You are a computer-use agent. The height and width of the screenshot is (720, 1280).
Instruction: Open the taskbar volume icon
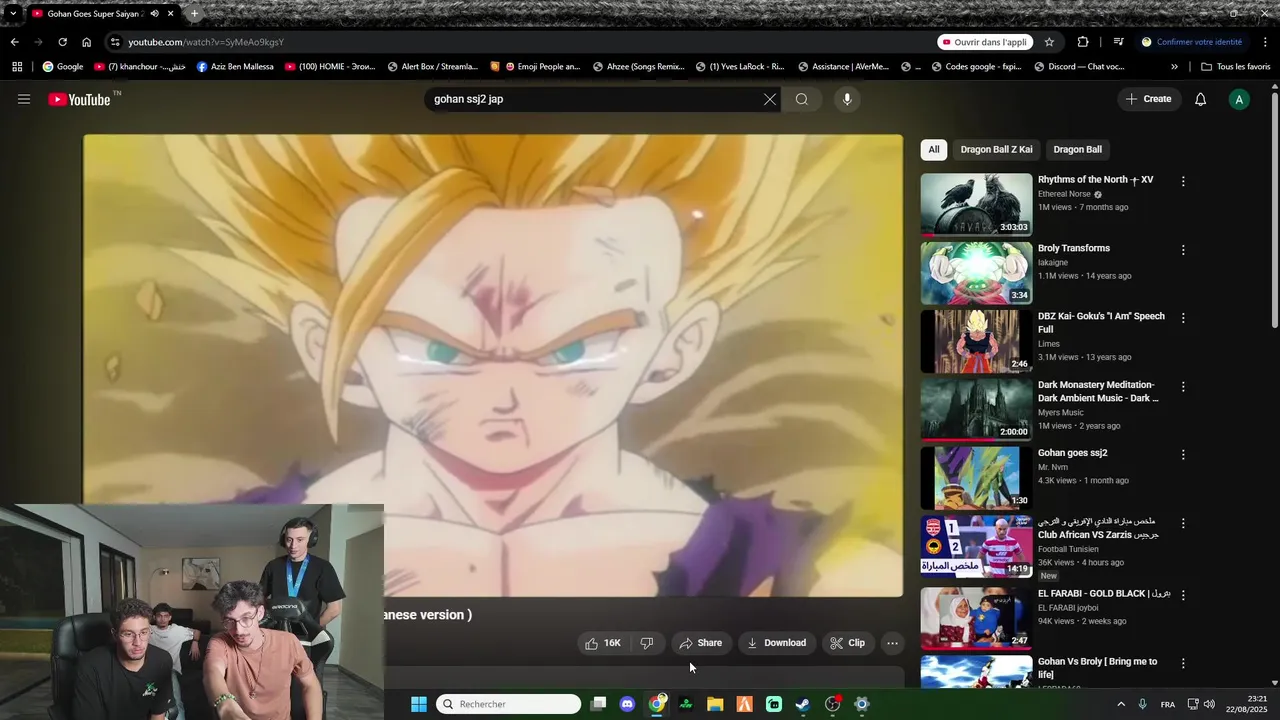point(1210,704)
